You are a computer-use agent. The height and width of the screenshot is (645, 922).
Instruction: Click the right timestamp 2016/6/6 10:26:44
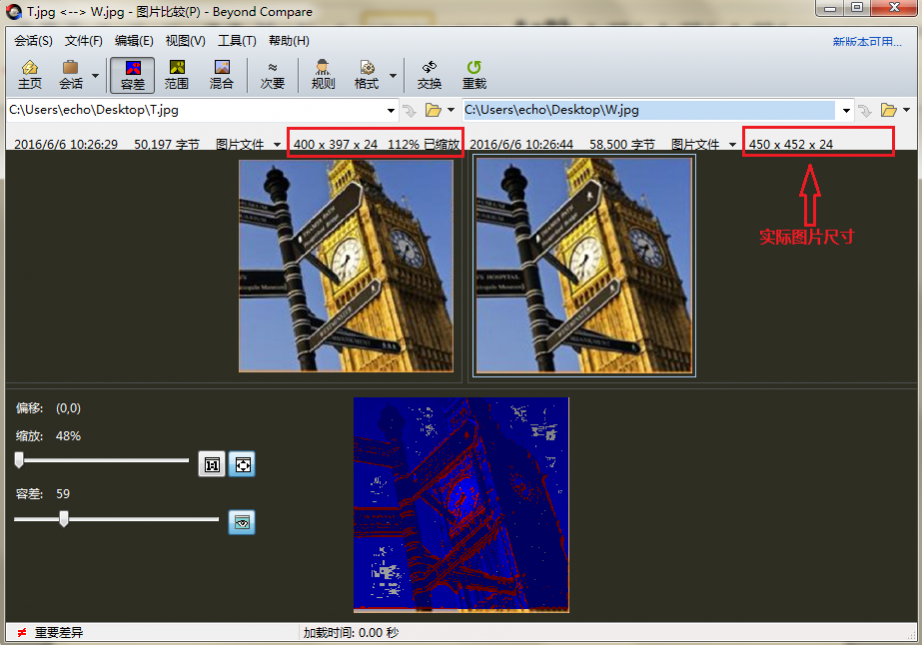[x=522, y=145]
